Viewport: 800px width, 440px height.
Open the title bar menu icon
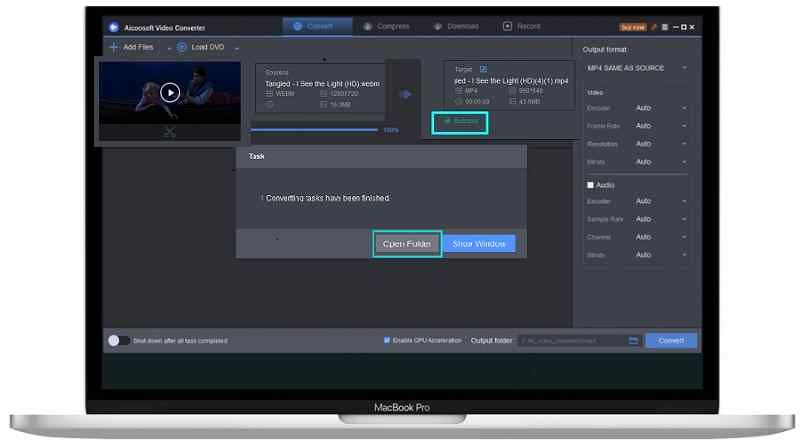(x=664, y=27)
